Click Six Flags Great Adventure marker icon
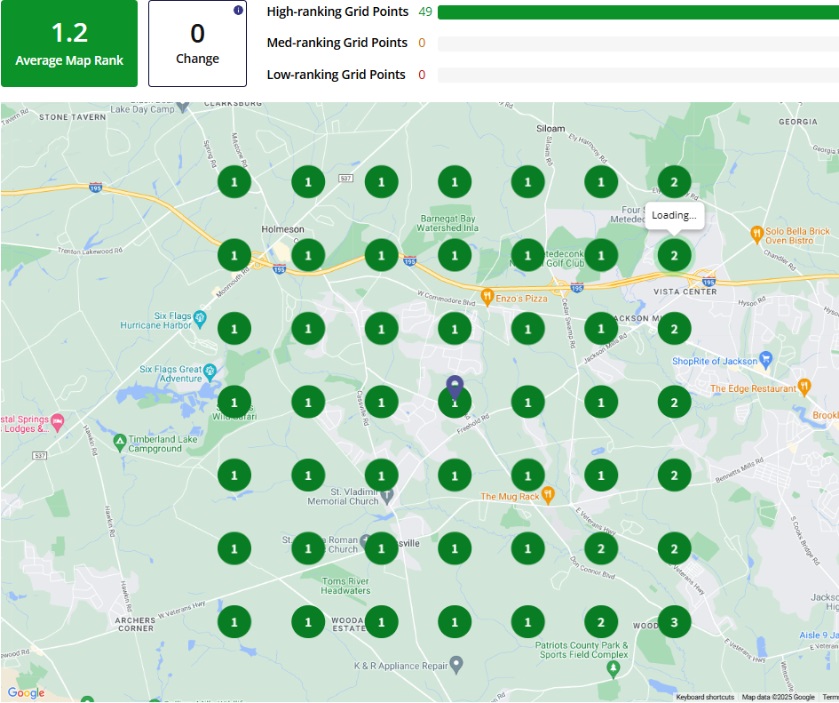Screen dimensions: 839x703 coord(210,371)
